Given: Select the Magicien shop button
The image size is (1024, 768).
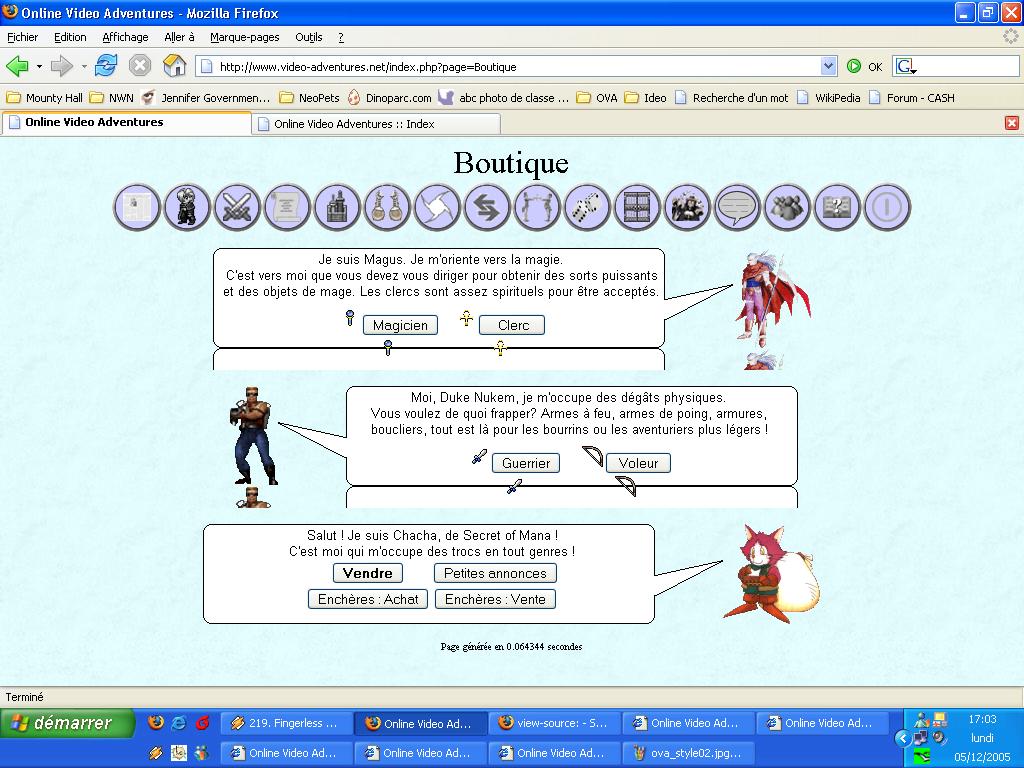Looking at the screenshot, I should (400, 325).
